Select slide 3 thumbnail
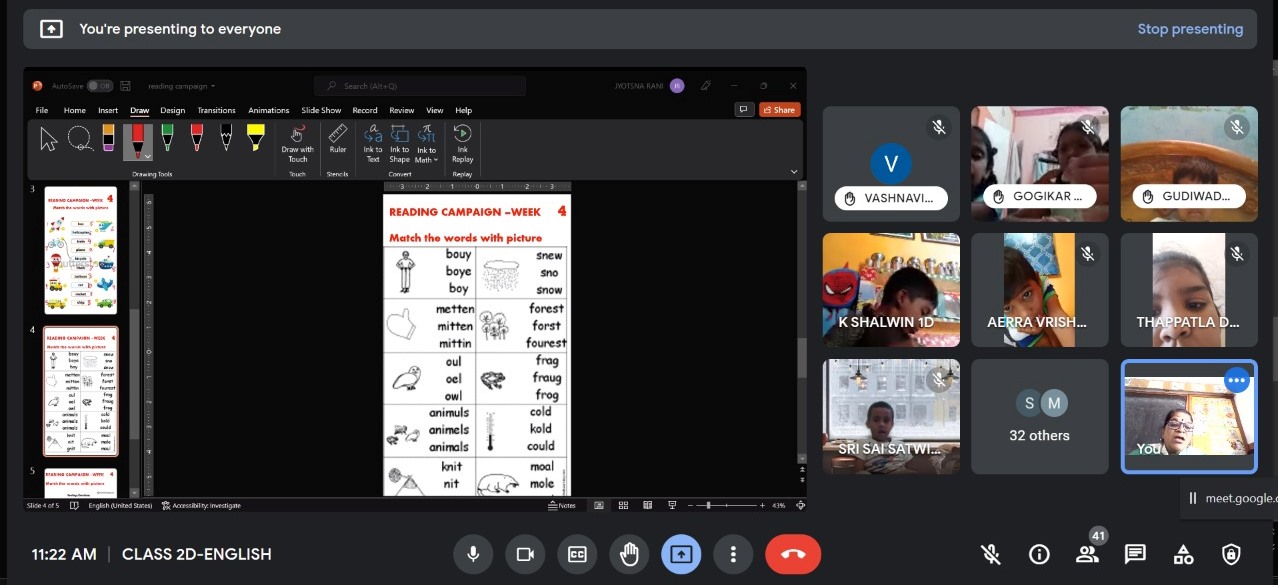This screenshot has width=1278, height=585. 80,250
